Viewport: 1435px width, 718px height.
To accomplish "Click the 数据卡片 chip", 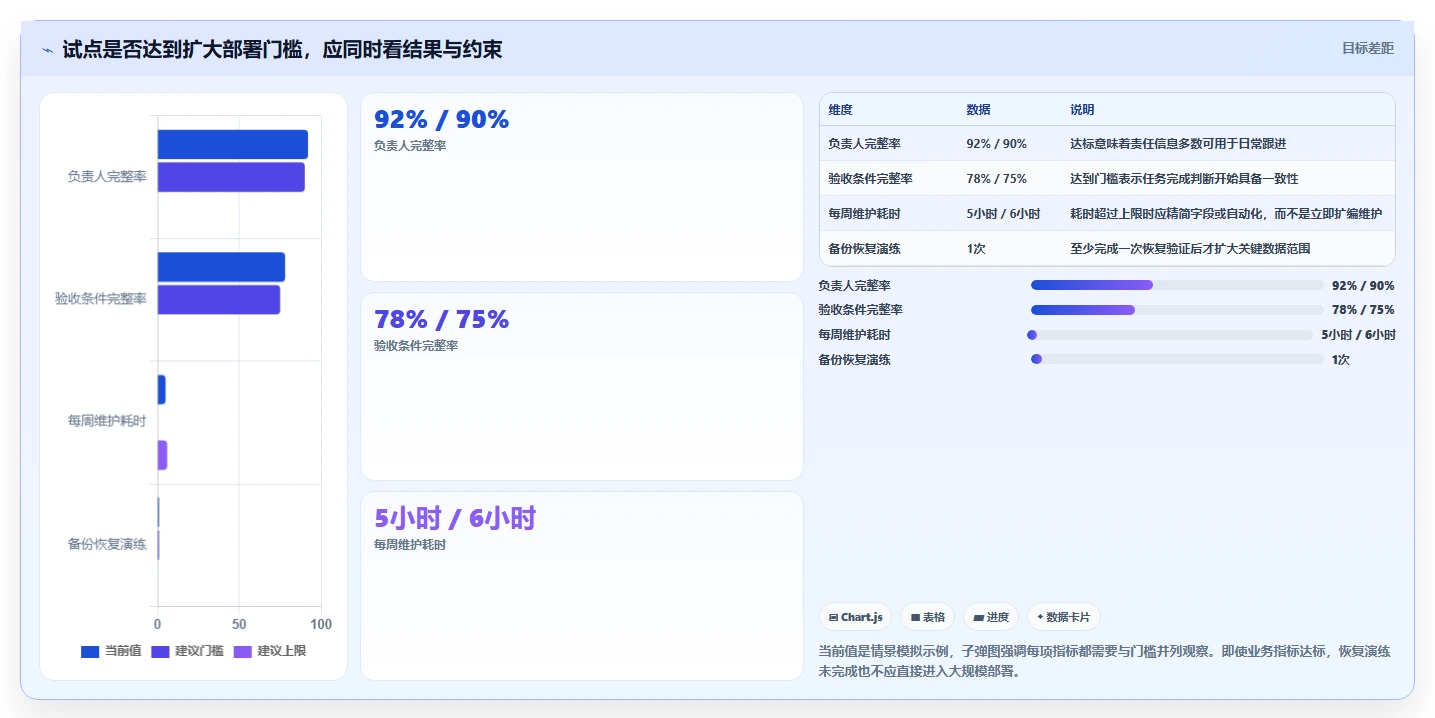I will [1064, 617].
